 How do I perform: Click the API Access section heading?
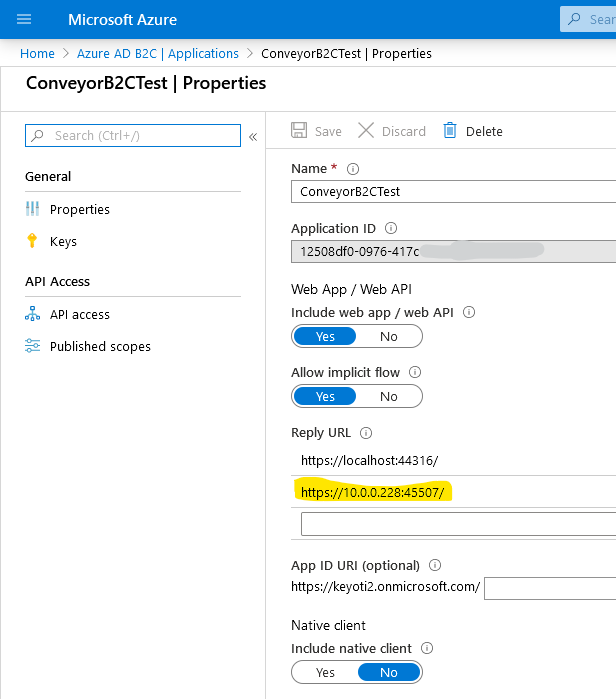click(x=57, y=282)
